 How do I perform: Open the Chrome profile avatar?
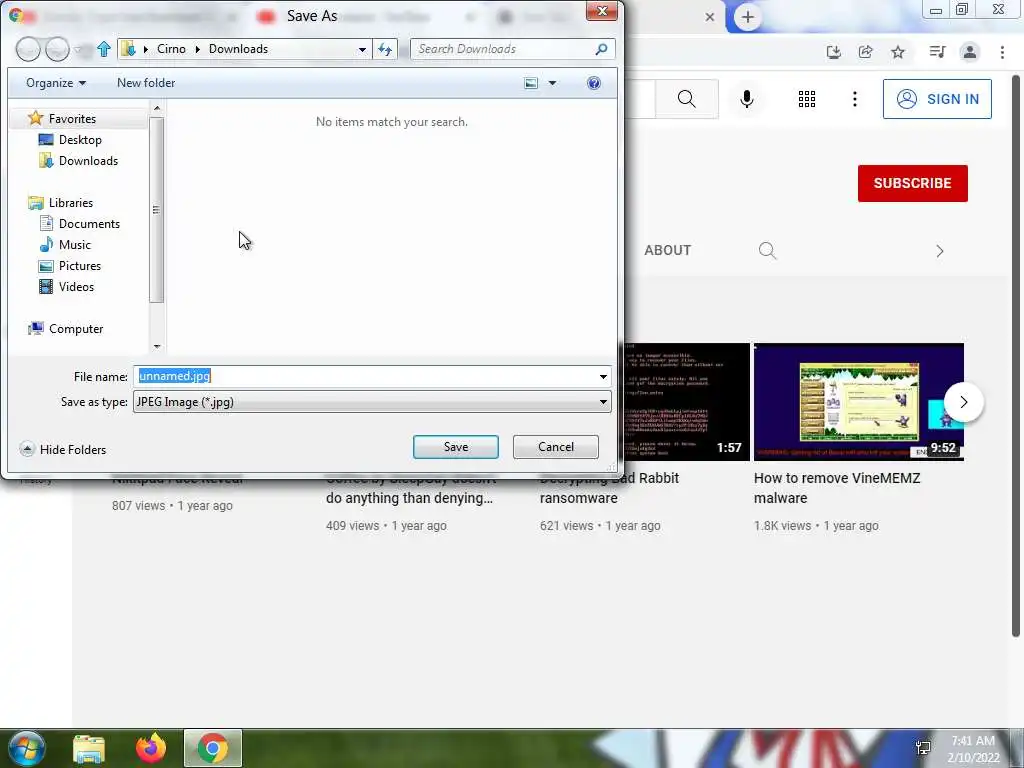[970, 52]
